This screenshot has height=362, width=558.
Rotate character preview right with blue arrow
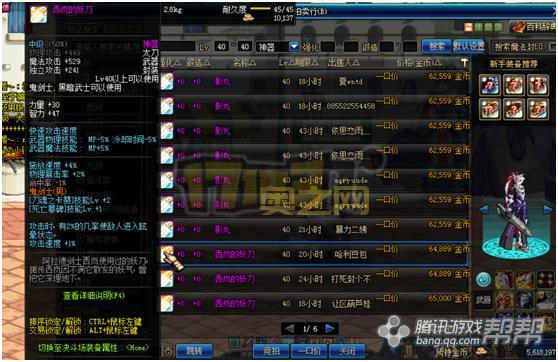(548, 209)
